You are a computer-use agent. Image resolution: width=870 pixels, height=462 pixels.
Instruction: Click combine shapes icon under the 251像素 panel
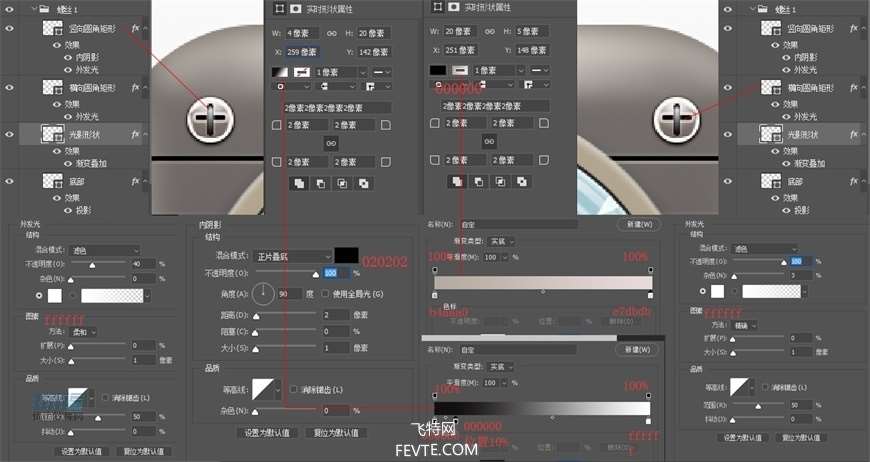pos(457,182)
